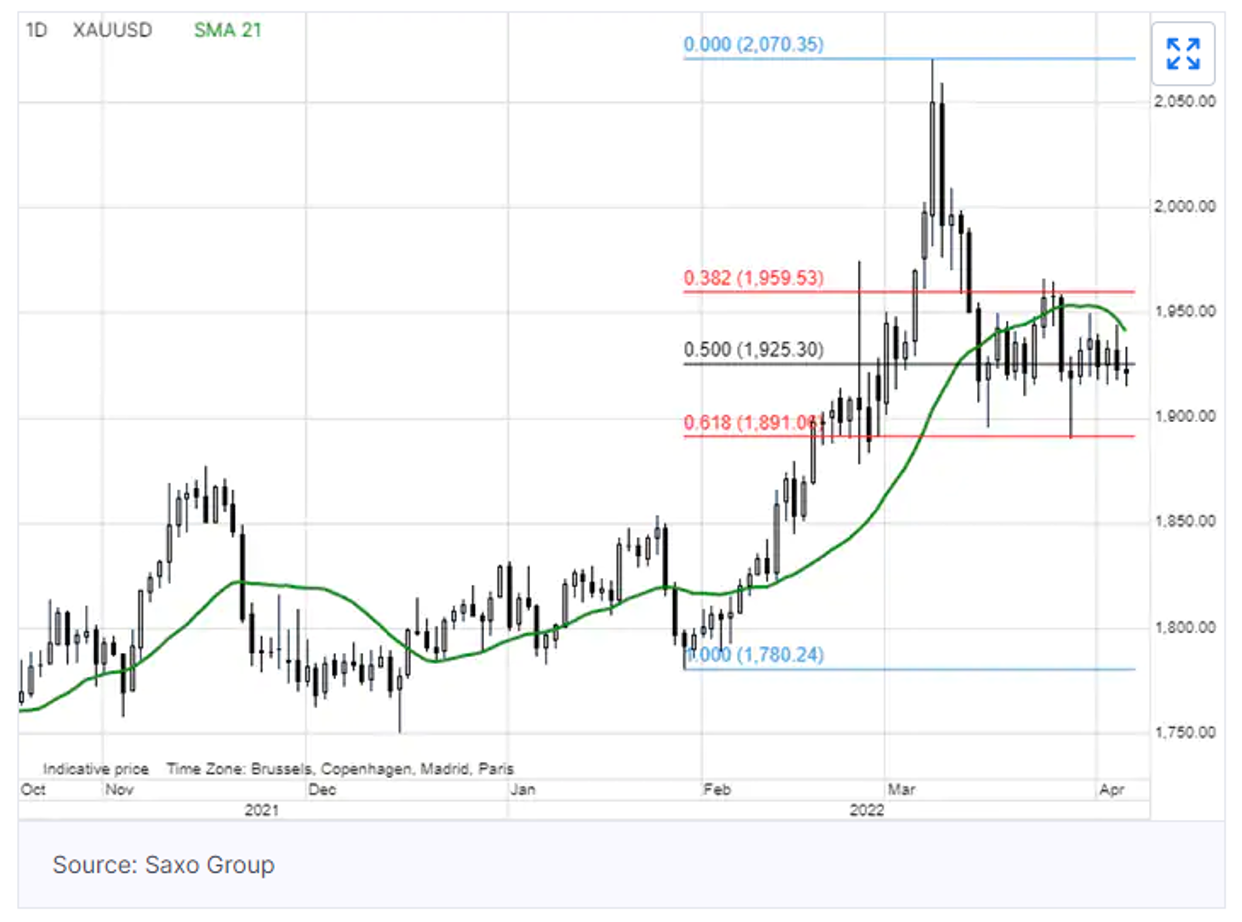Click the Source: Saxo Group caption

point(163,865)
